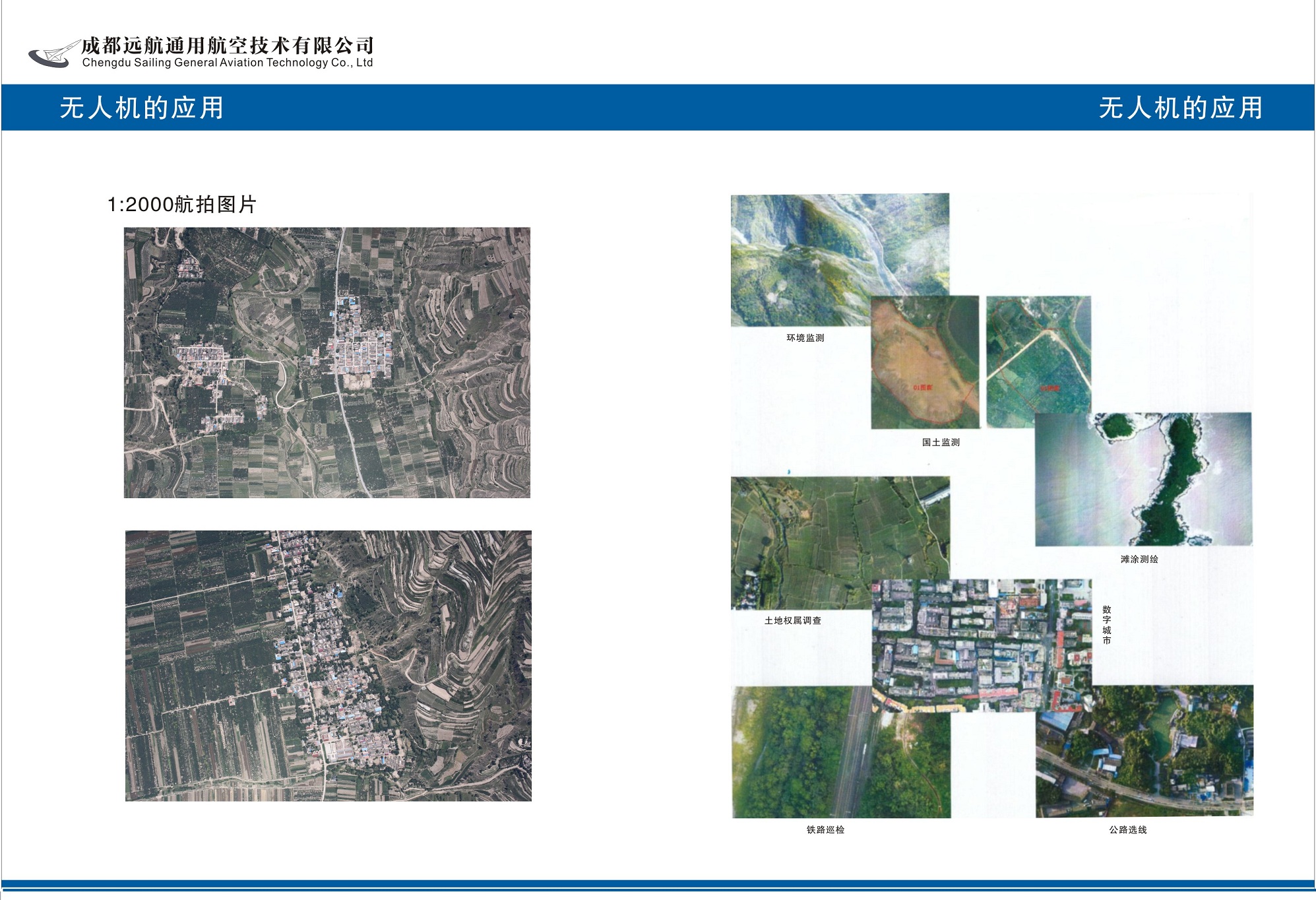1316x900 pixels.
Task: Click the vertical '数字城市' label
Action: pos(1106,625)
